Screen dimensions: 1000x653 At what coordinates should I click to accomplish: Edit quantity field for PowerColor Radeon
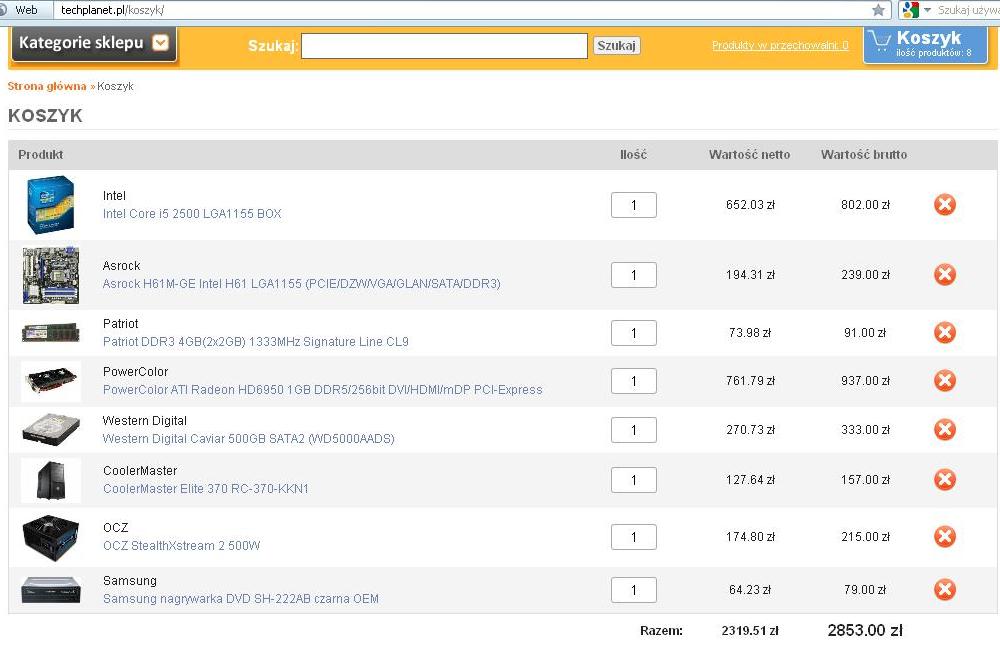[633, 381]
